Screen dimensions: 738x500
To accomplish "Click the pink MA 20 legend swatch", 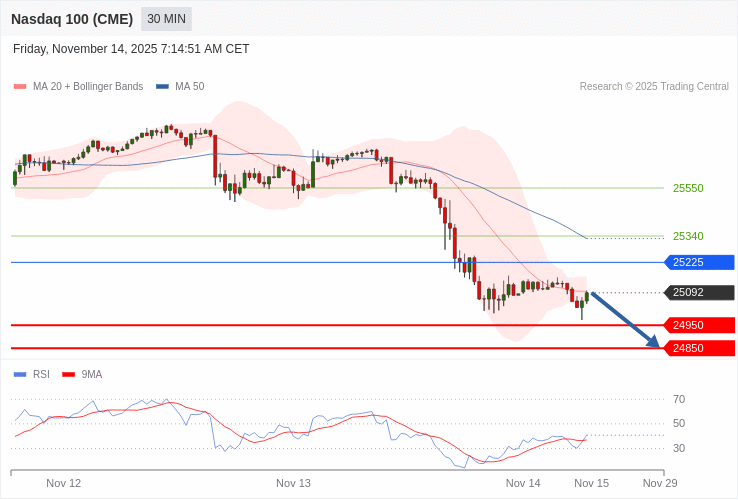I will tap(20, 87).
